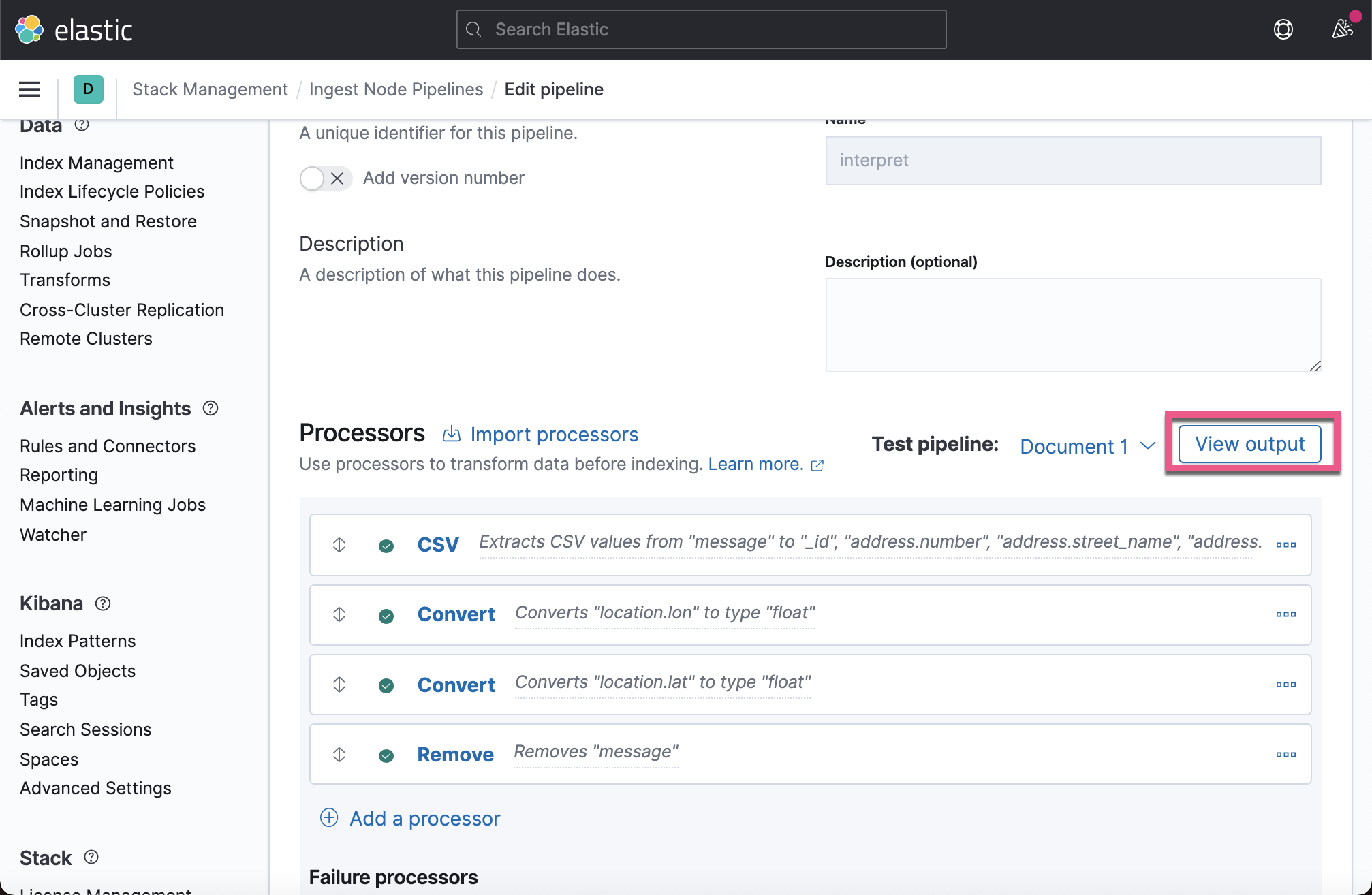Click the View output button

1249,443
